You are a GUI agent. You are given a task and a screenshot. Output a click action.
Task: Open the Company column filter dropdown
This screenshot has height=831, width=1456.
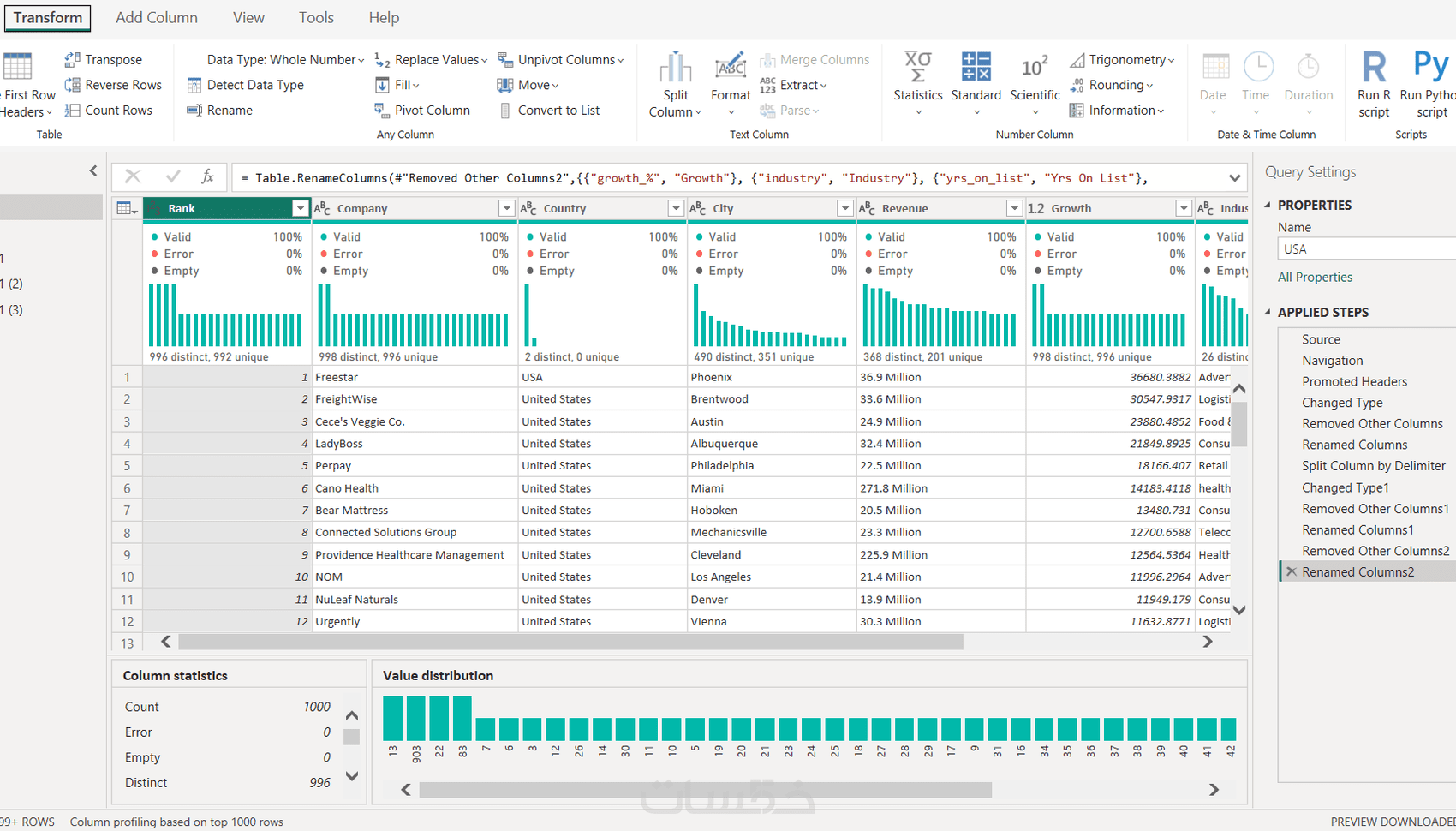pyautogui.click(x=506, y=208)
